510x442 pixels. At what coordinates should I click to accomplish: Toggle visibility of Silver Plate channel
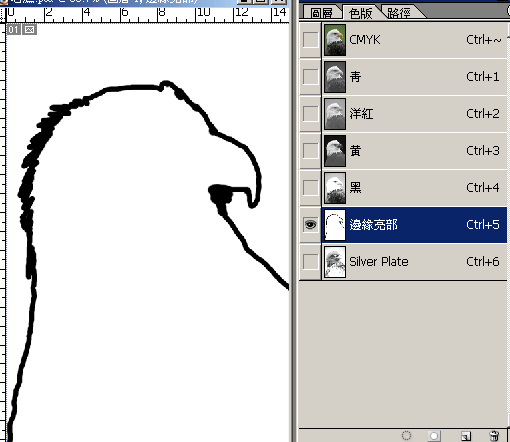(x=310, y=262)
